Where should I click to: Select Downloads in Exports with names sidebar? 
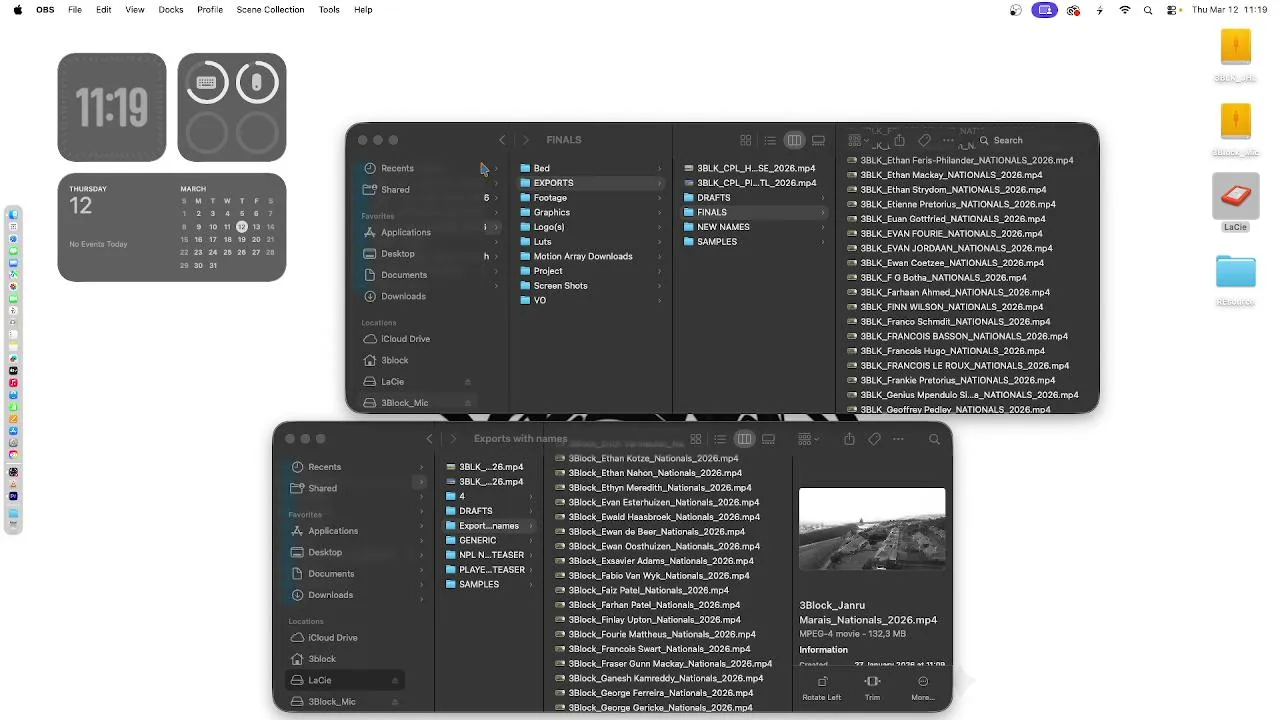click(x=331, y=595)
